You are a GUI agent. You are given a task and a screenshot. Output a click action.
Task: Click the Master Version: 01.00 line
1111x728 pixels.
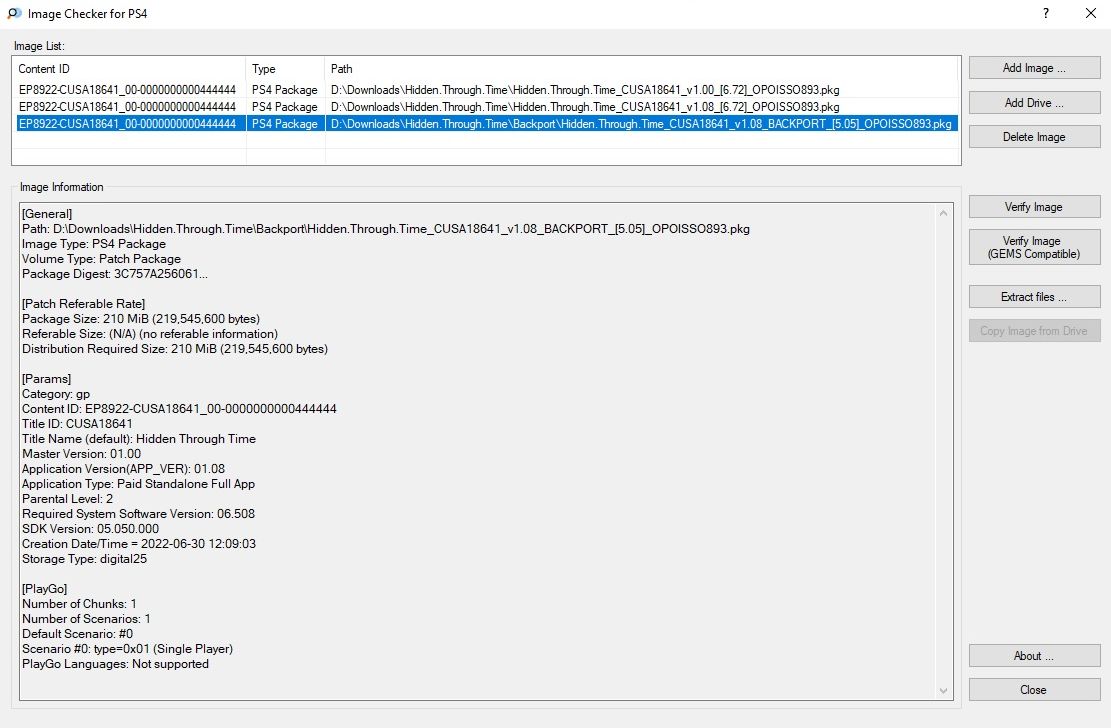[x=81, y=454]
